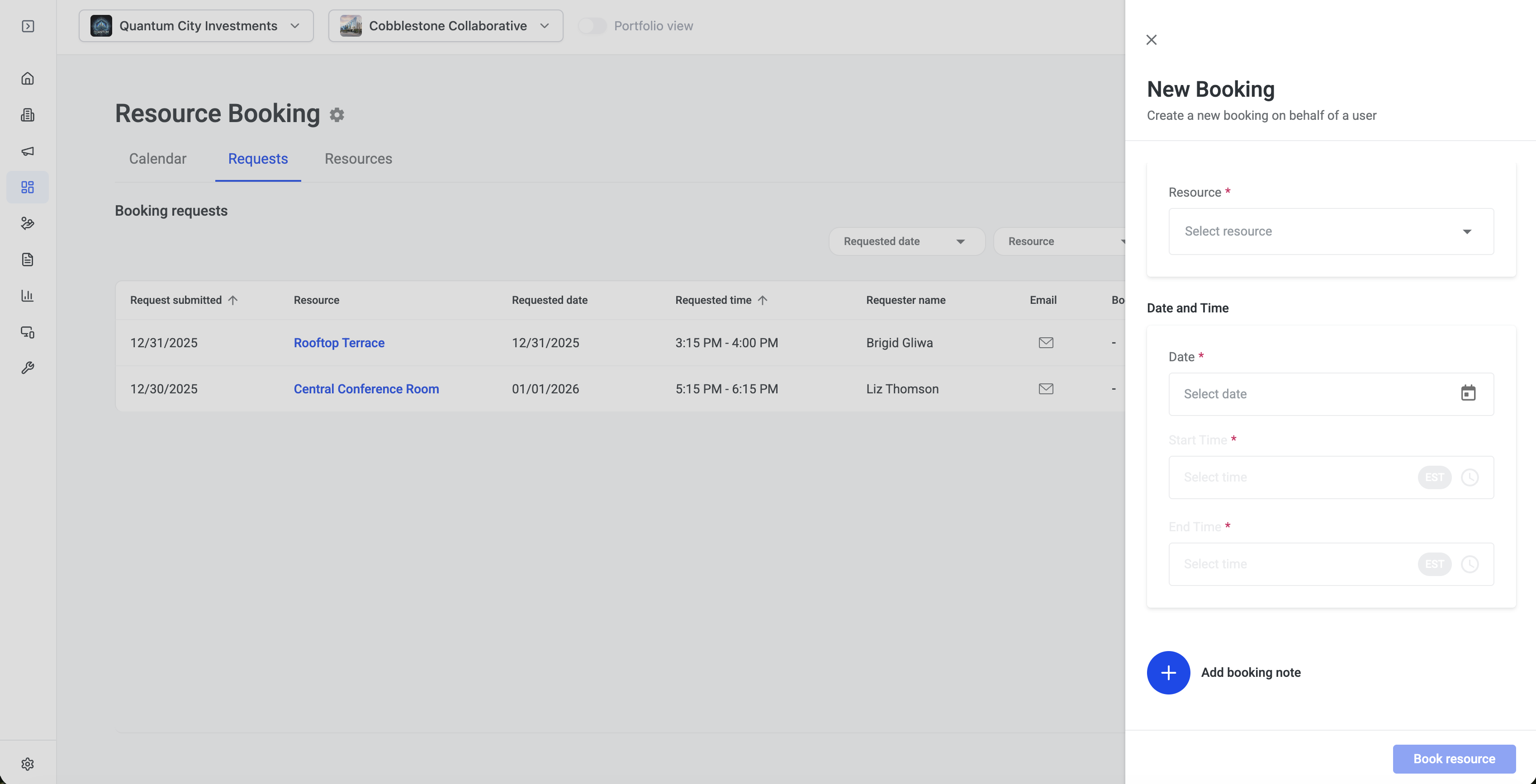
Task: Open the gear next to Resource Booking
Action: pos(337,114)
